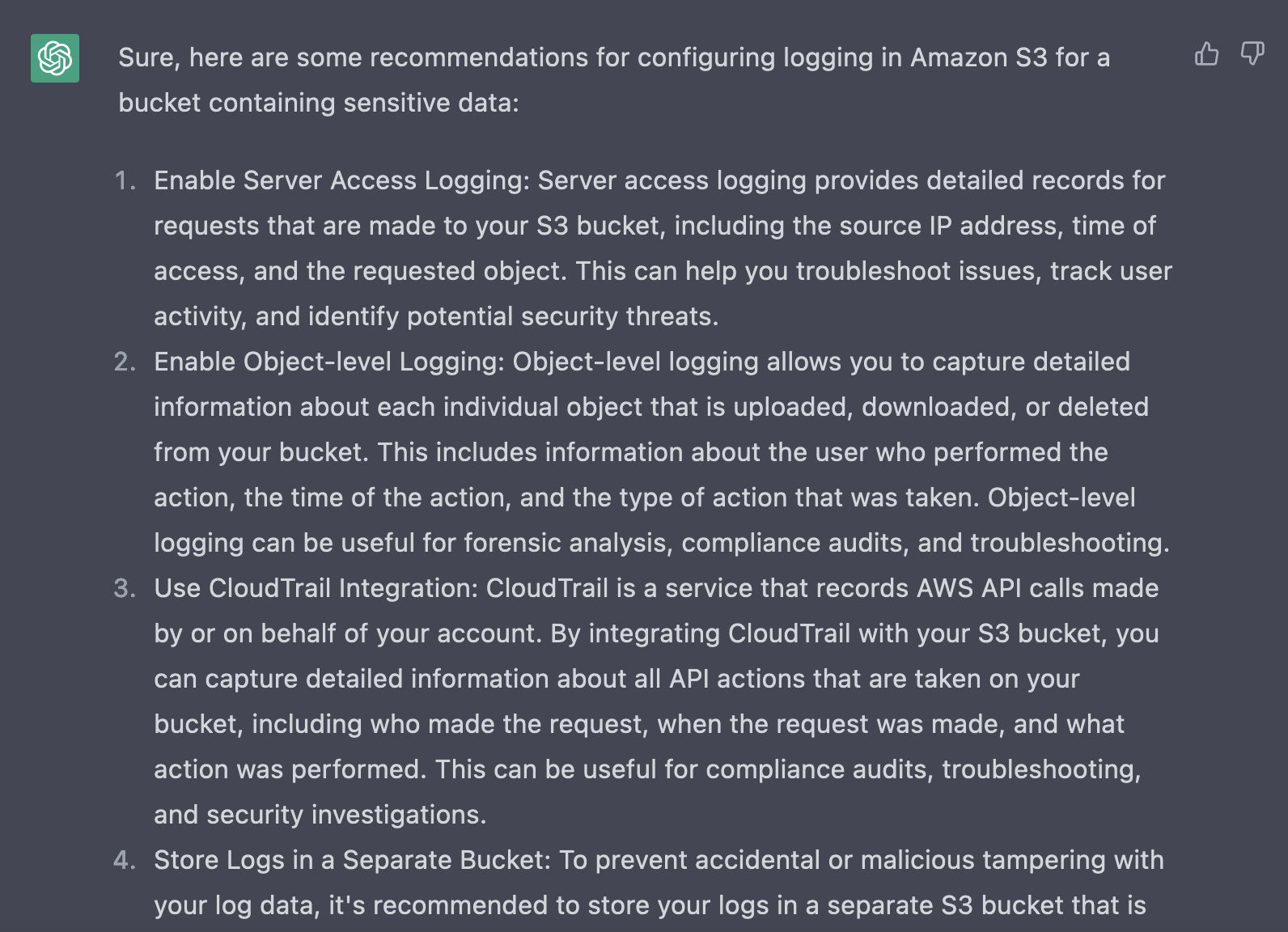1288x932 pixels.
Task: Click the words 'identify potential security threats'
Action: (510, 316)
